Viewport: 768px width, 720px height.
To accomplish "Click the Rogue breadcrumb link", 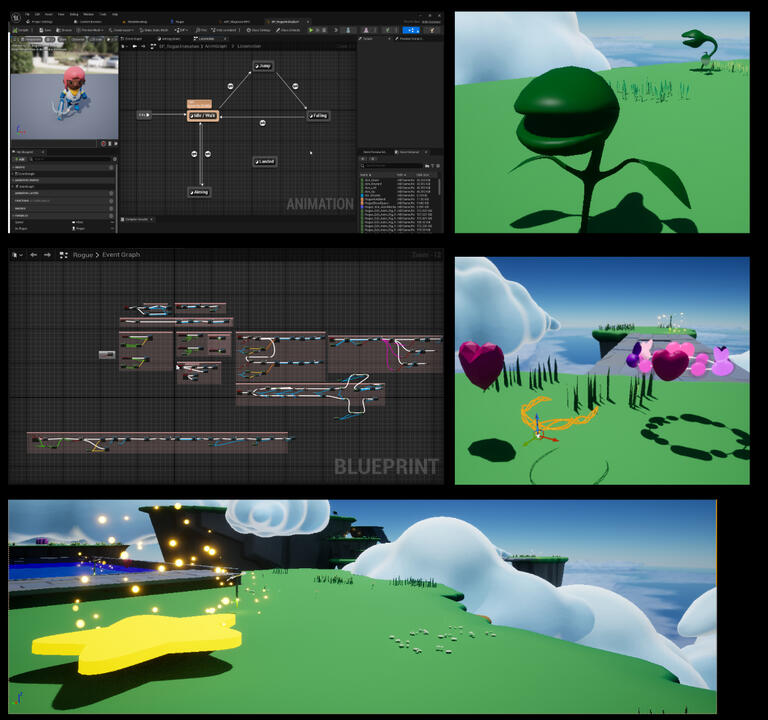I will point(82,255).
